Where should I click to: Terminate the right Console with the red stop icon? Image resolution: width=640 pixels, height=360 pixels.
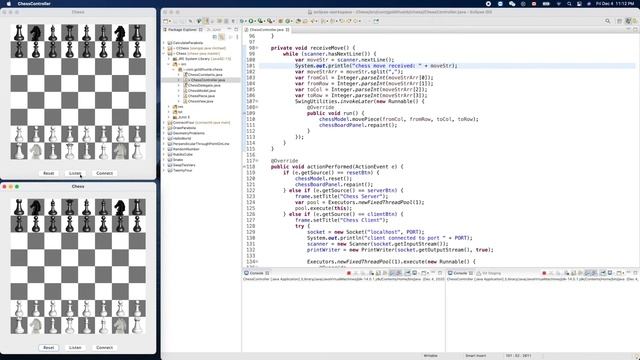[544, 273]
